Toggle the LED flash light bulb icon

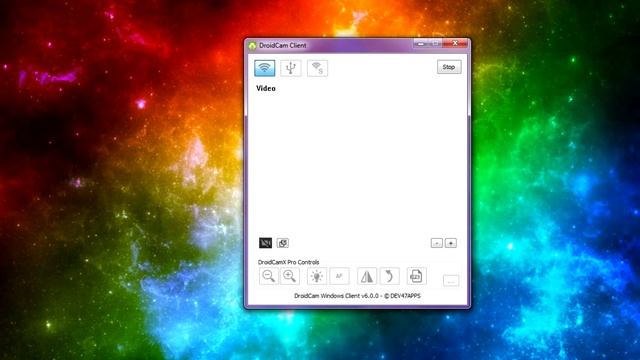coord(317,276)
